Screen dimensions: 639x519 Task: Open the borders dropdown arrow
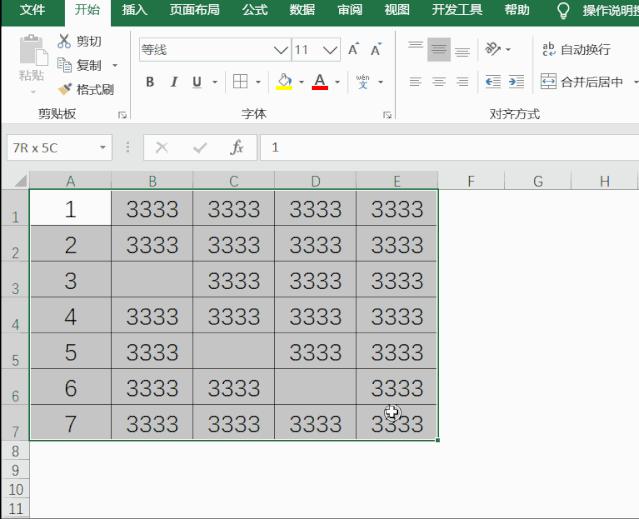click(258, 82)
